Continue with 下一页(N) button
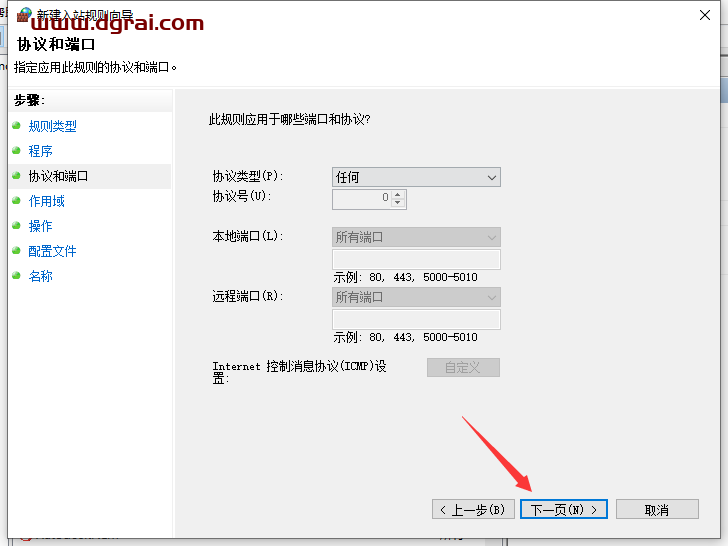Image resolution: width=728 pixels, height=546 pixels. coord(564,510)
